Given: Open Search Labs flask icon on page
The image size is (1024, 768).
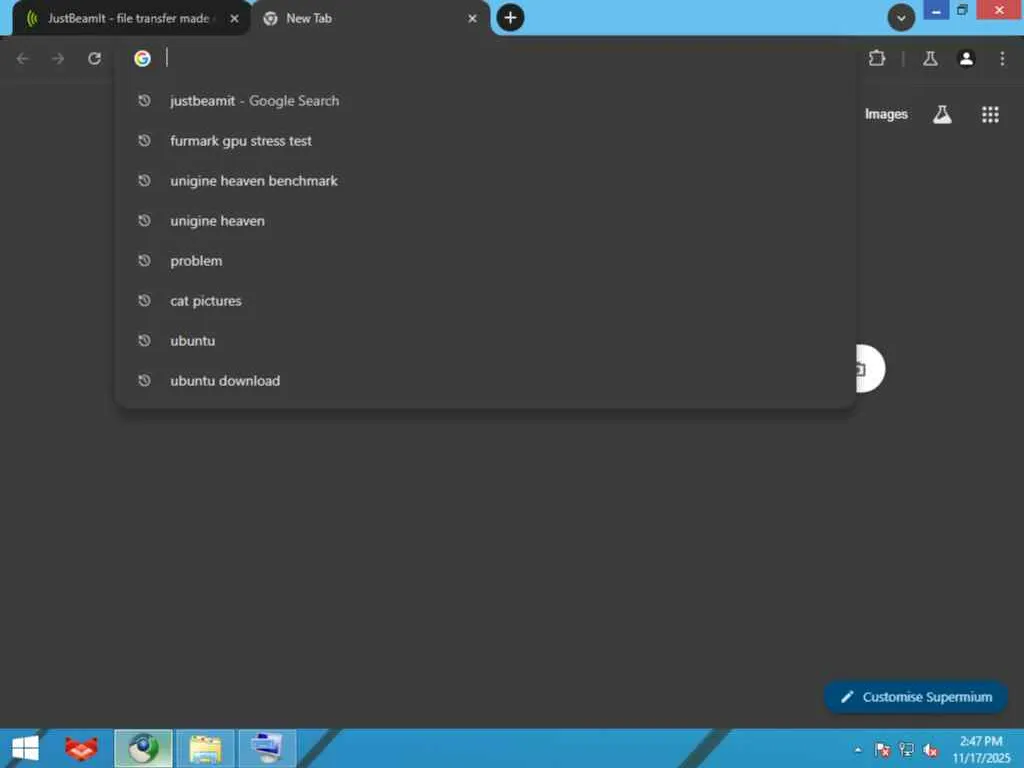Looking at the screenshot, I should (942, 114).
